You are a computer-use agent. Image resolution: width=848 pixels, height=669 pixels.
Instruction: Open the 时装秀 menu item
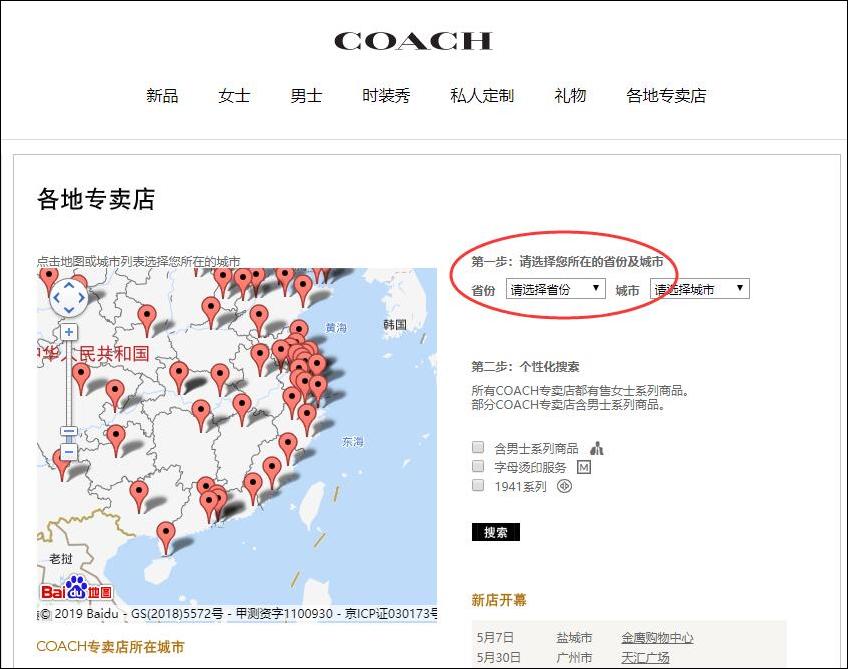click(386, 96)
